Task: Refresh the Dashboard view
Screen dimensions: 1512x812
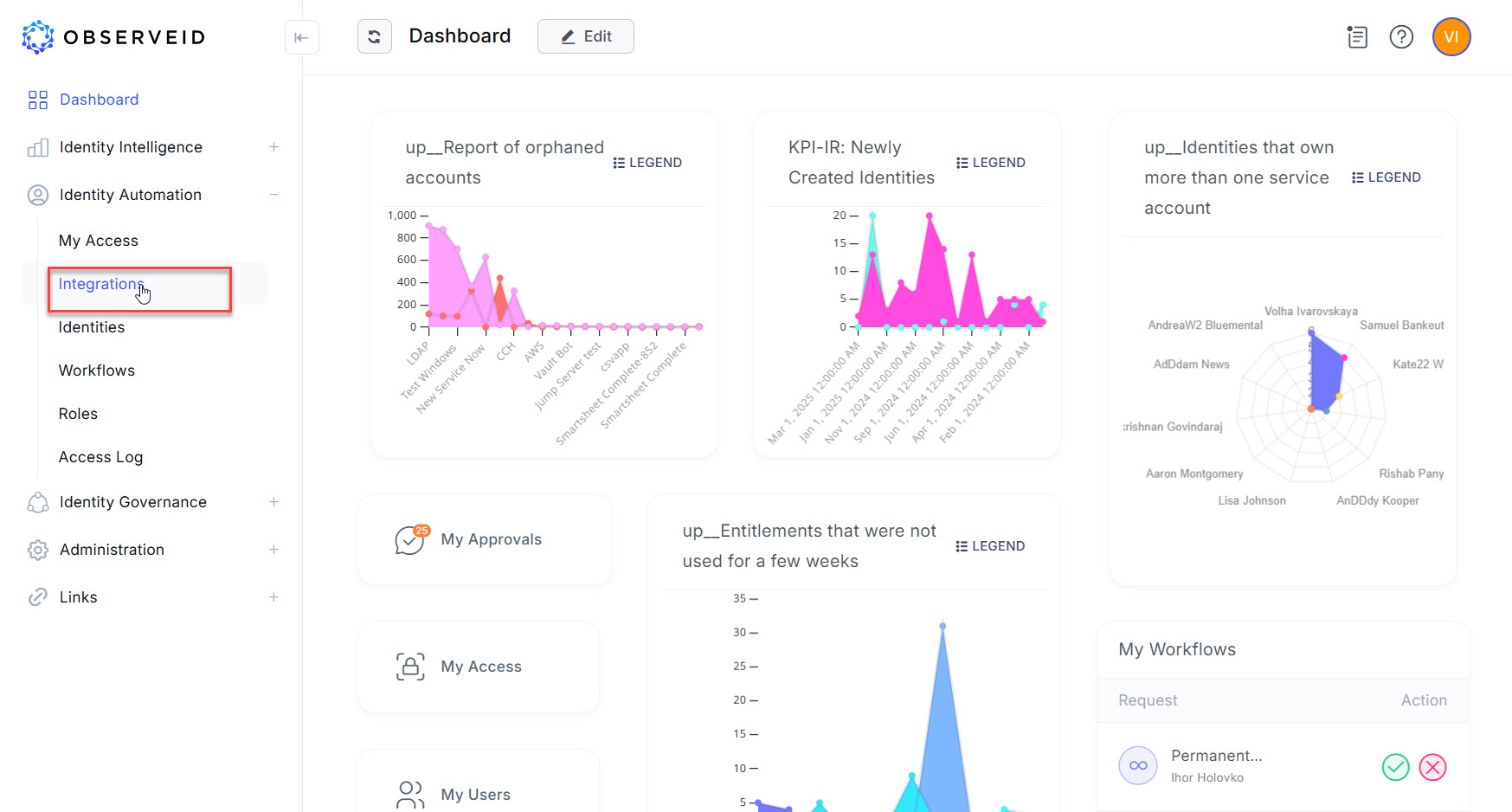Action: (375, 36)
